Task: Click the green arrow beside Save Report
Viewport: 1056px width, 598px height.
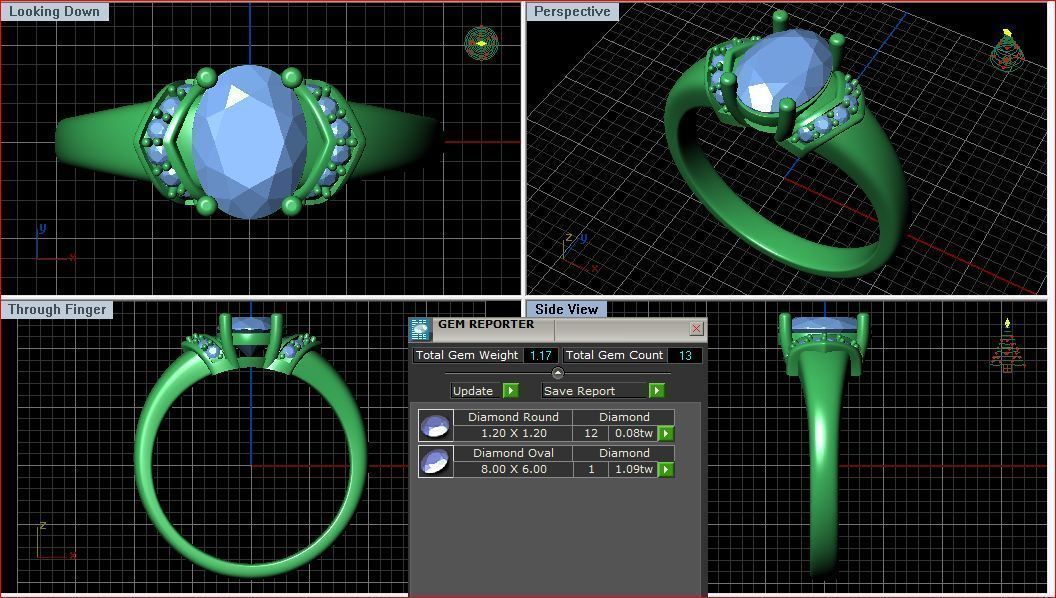Action: coord(656,391)
